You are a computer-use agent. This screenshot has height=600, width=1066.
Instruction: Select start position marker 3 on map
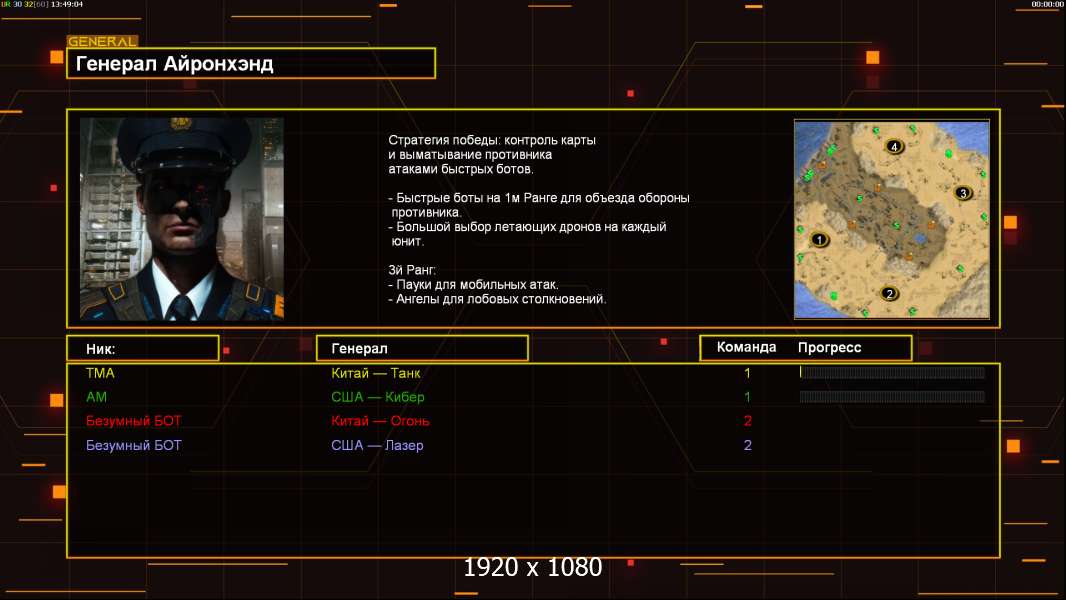pos(962,193)
